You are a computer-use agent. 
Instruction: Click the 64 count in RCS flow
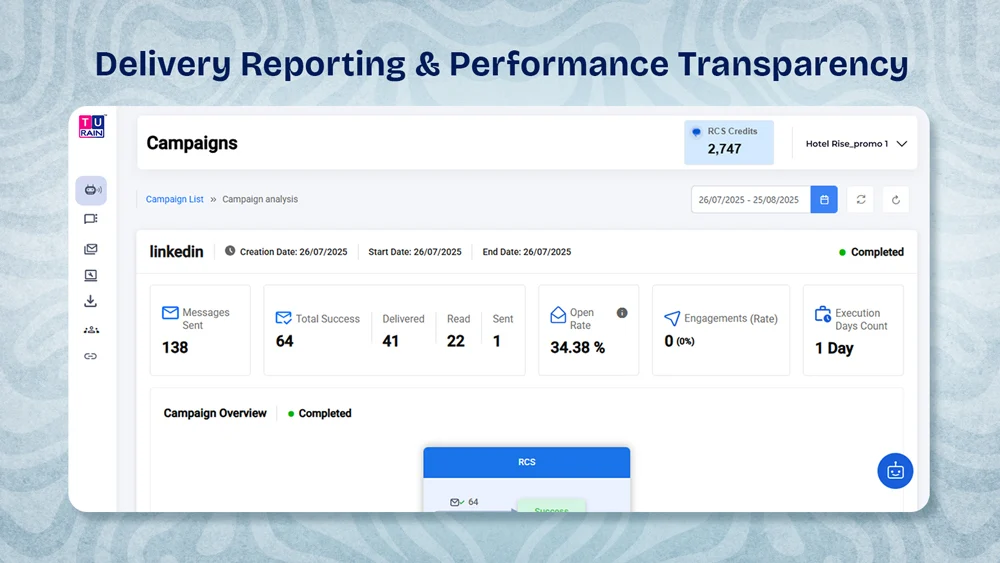point(473,502)
